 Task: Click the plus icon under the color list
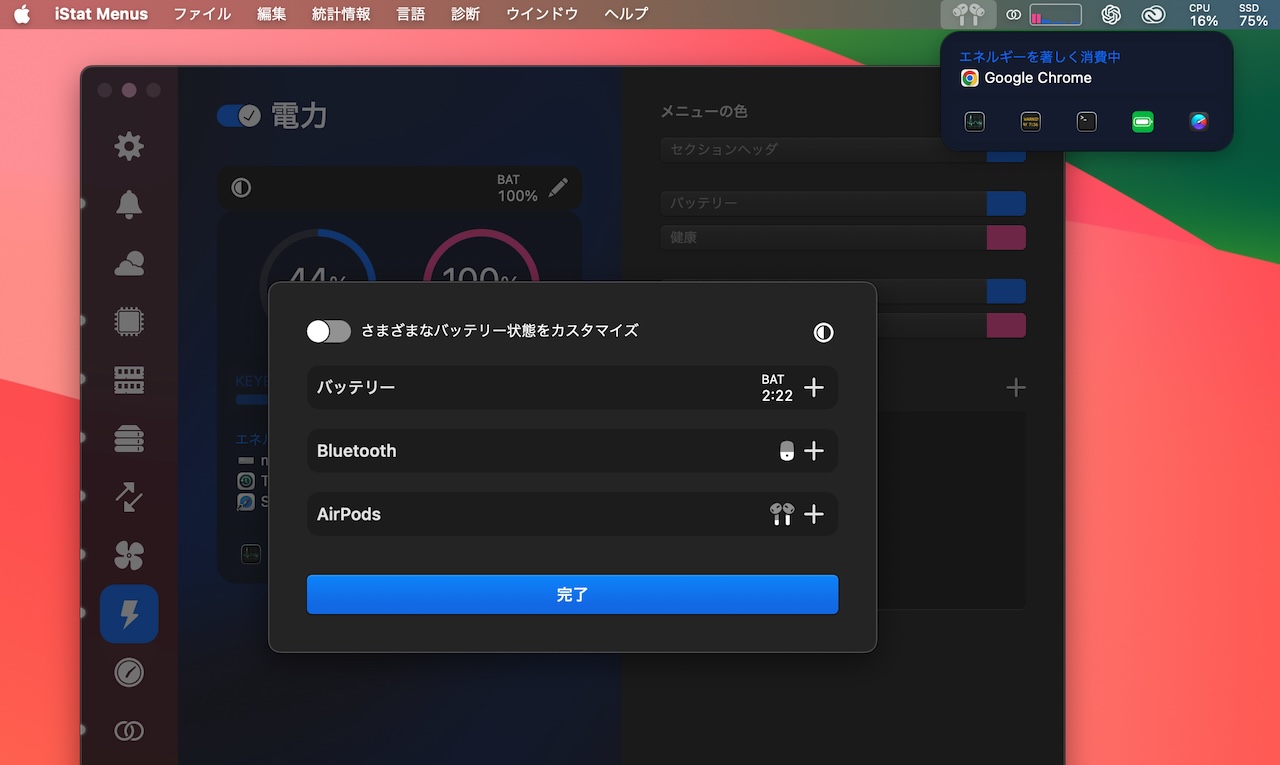click(x=1015, y=387)
